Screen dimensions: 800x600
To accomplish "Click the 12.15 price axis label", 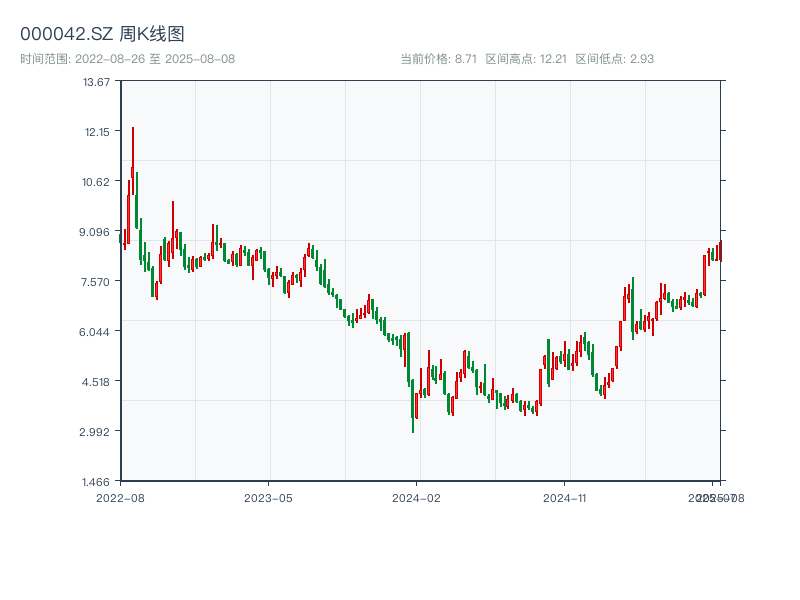I will tap(97, 131).
